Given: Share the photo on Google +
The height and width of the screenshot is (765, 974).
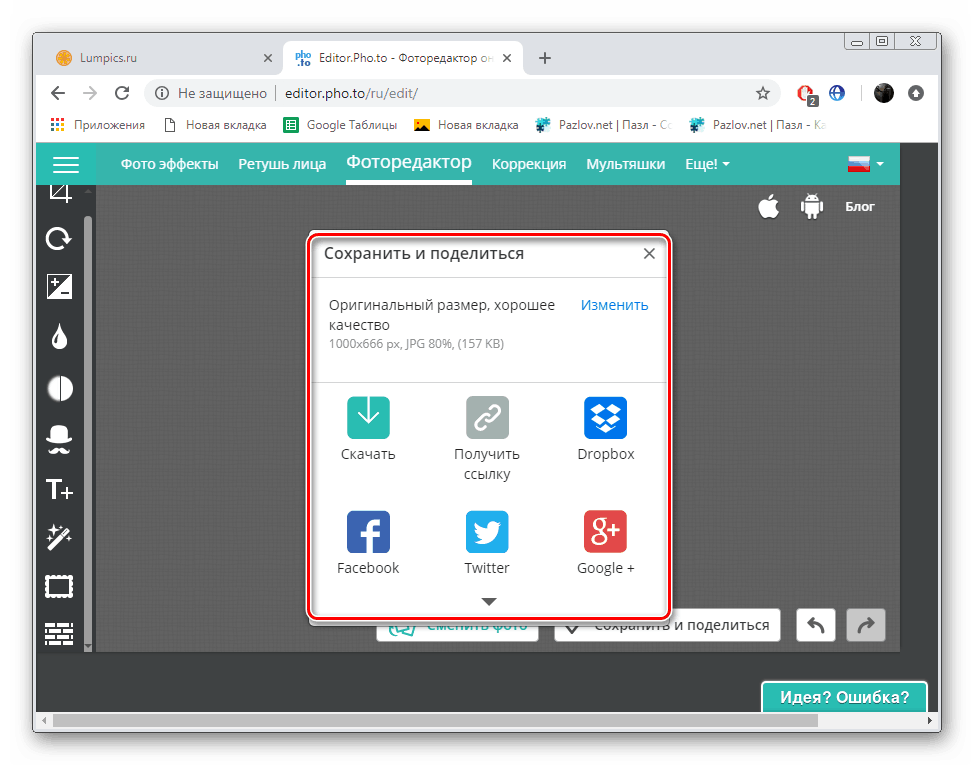Looking at the screenshot, I should 605,532.
